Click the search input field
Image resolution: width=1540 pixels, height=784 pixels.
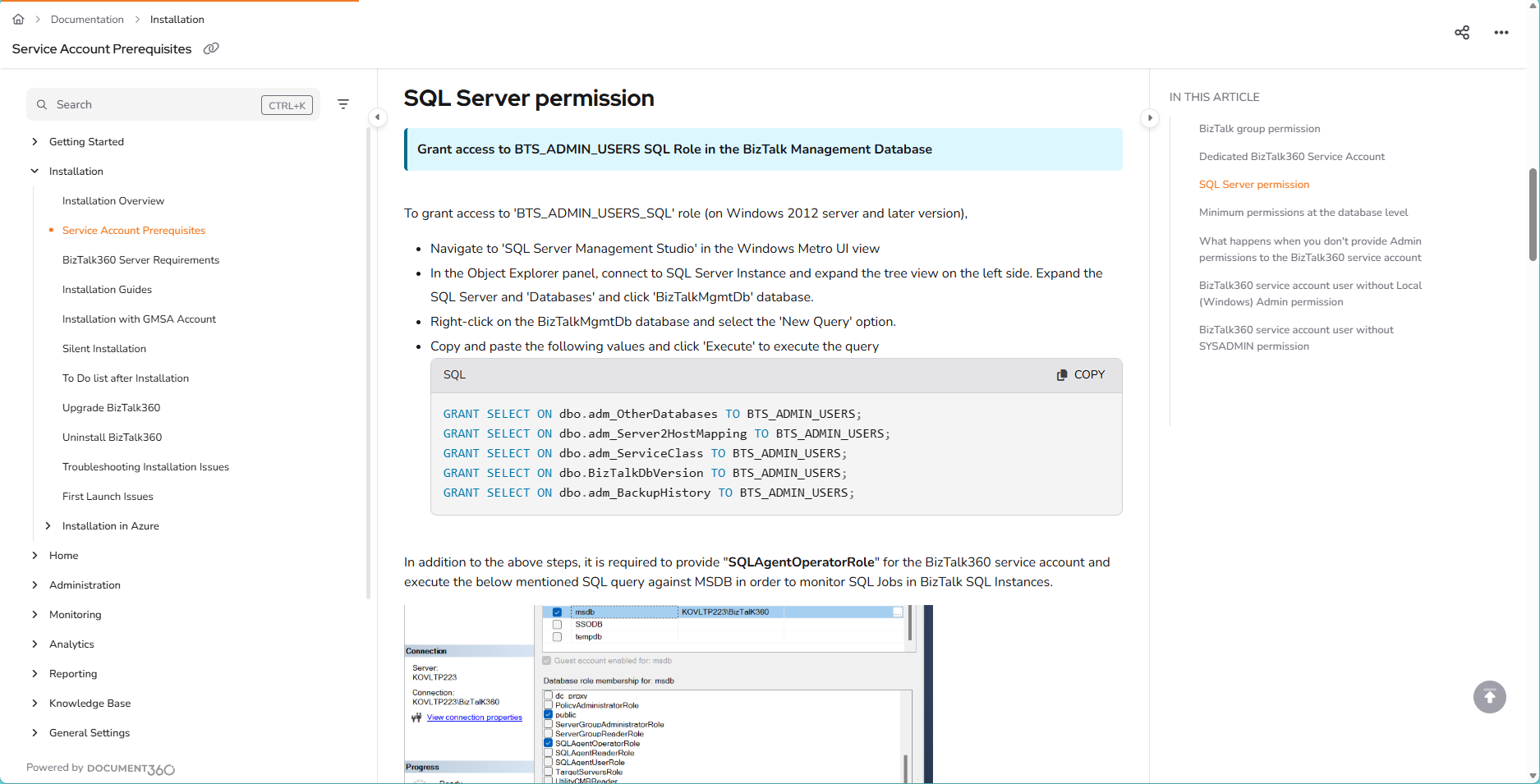173,104
